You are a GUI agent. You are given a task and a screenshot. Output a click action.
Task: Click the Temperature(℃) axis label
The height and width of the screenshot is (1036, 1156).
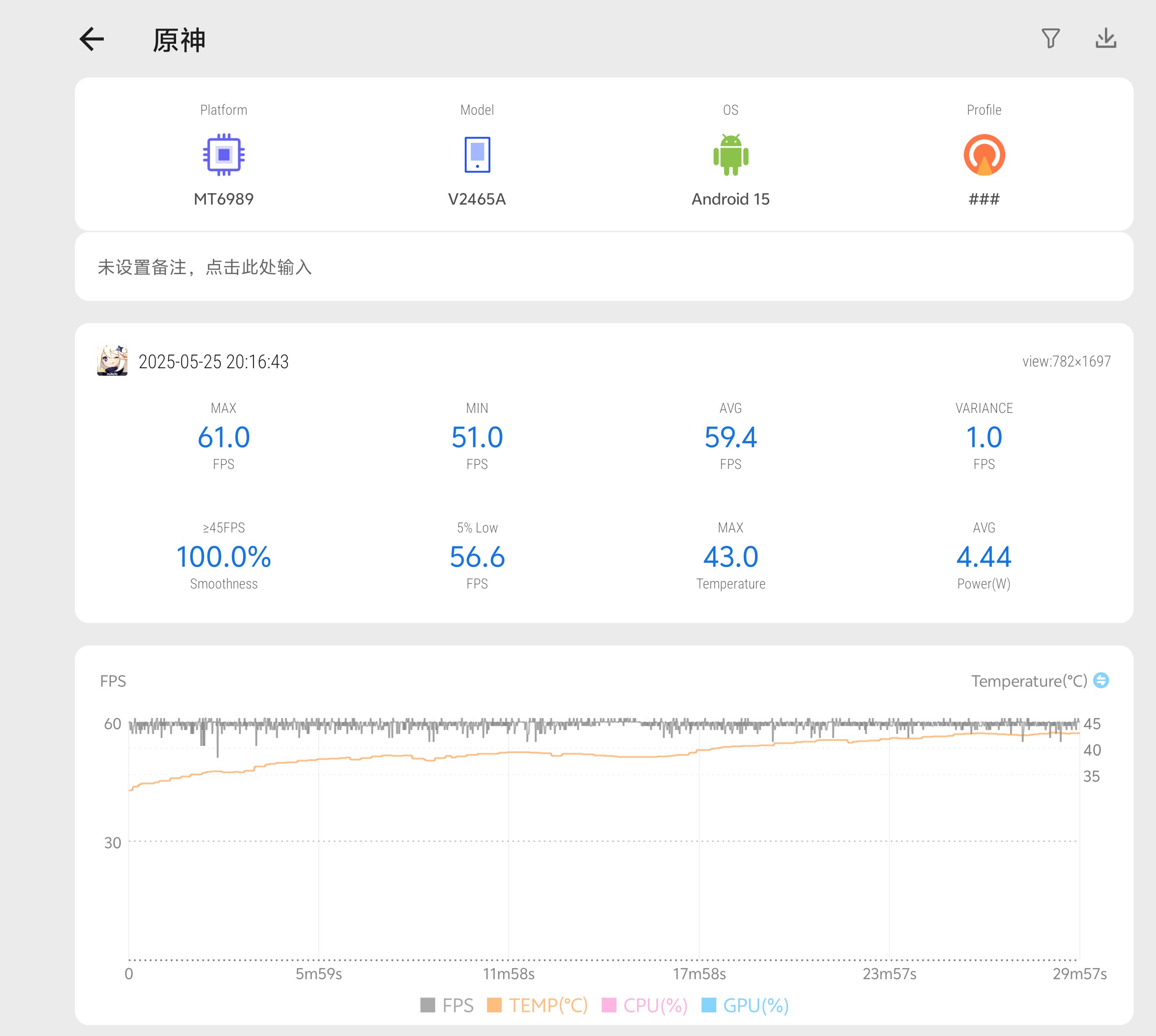(x=1029, y=681)
